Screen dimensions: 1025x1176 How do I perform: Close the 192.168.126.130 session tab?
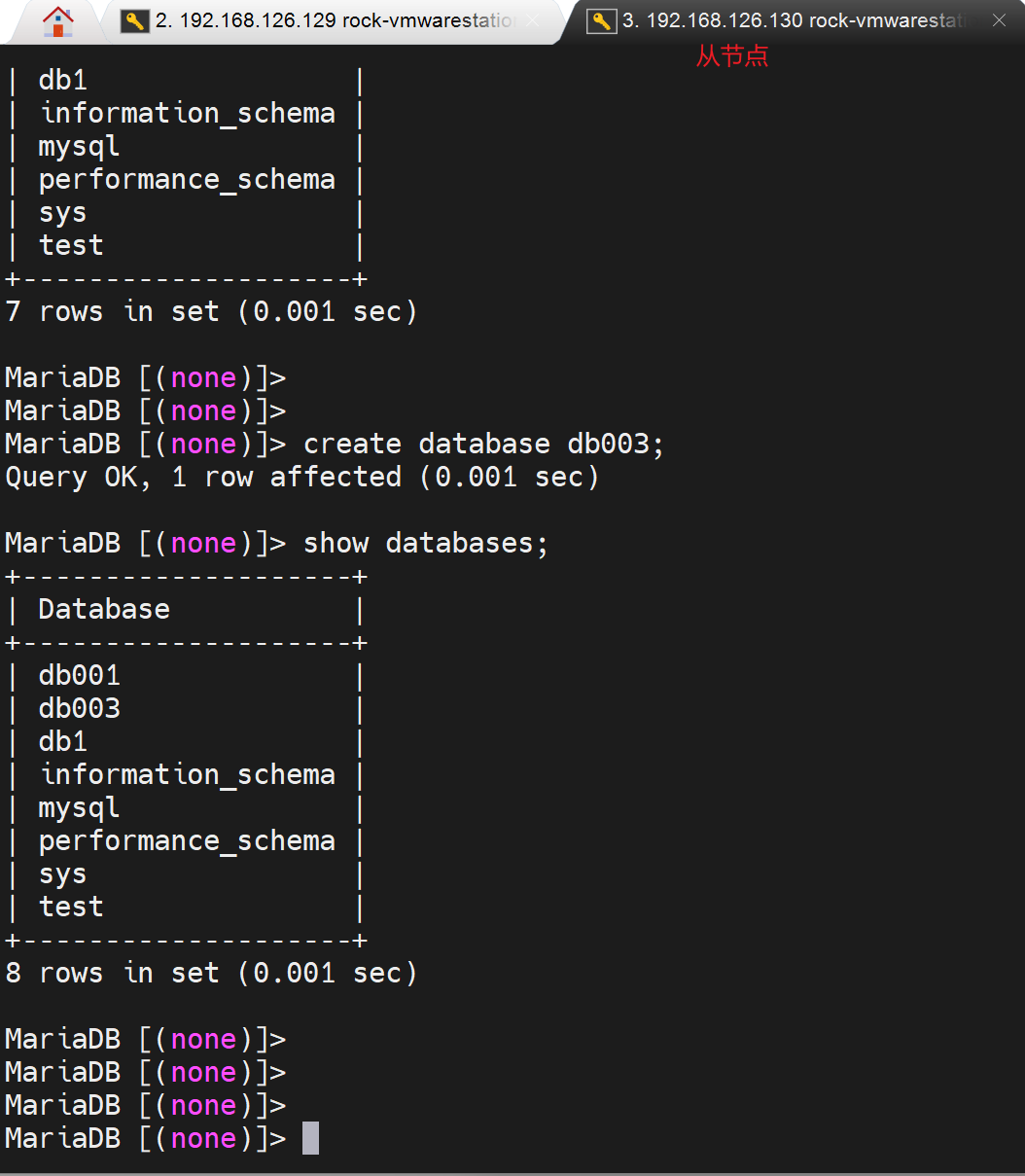[999, 20]
